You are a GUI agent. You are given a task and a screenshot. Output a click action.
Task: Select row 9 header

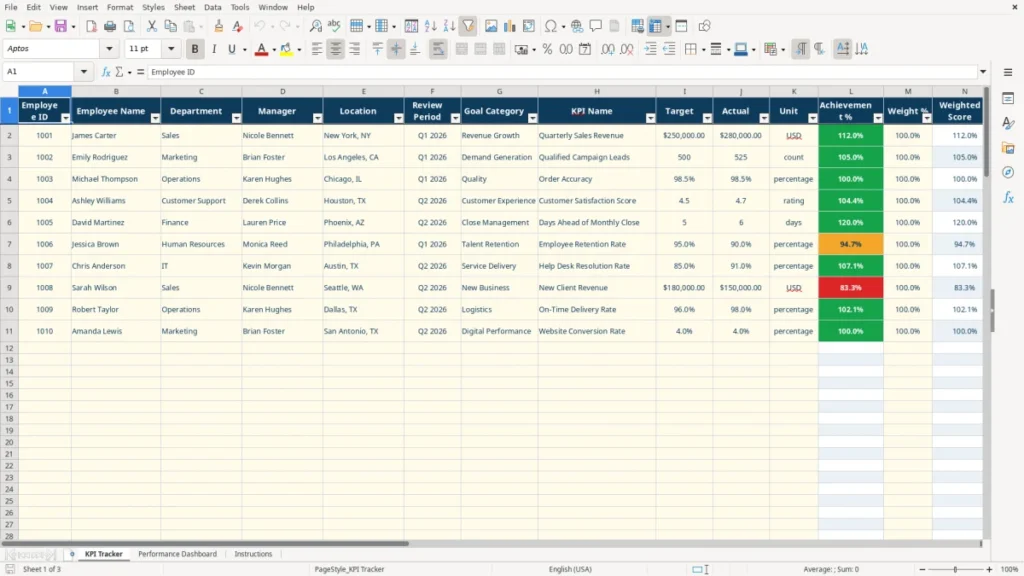(9, 287)
